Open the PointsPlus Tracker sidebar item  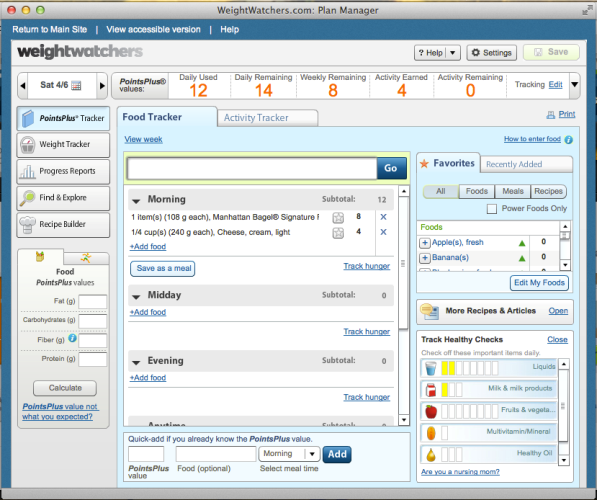tap(63, 118)
